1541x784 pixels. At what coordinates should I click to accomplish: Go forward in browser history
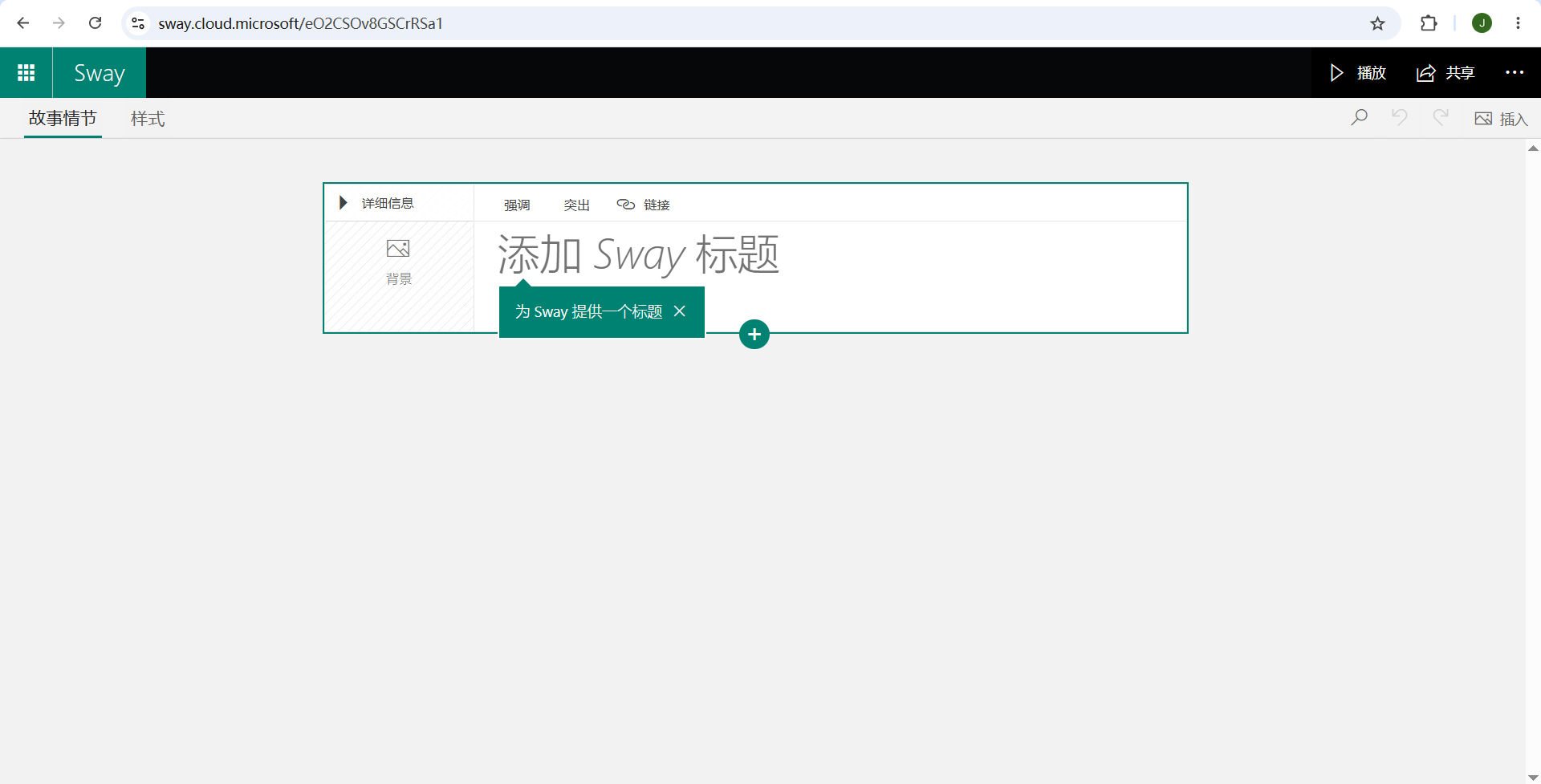click(59, 23)
